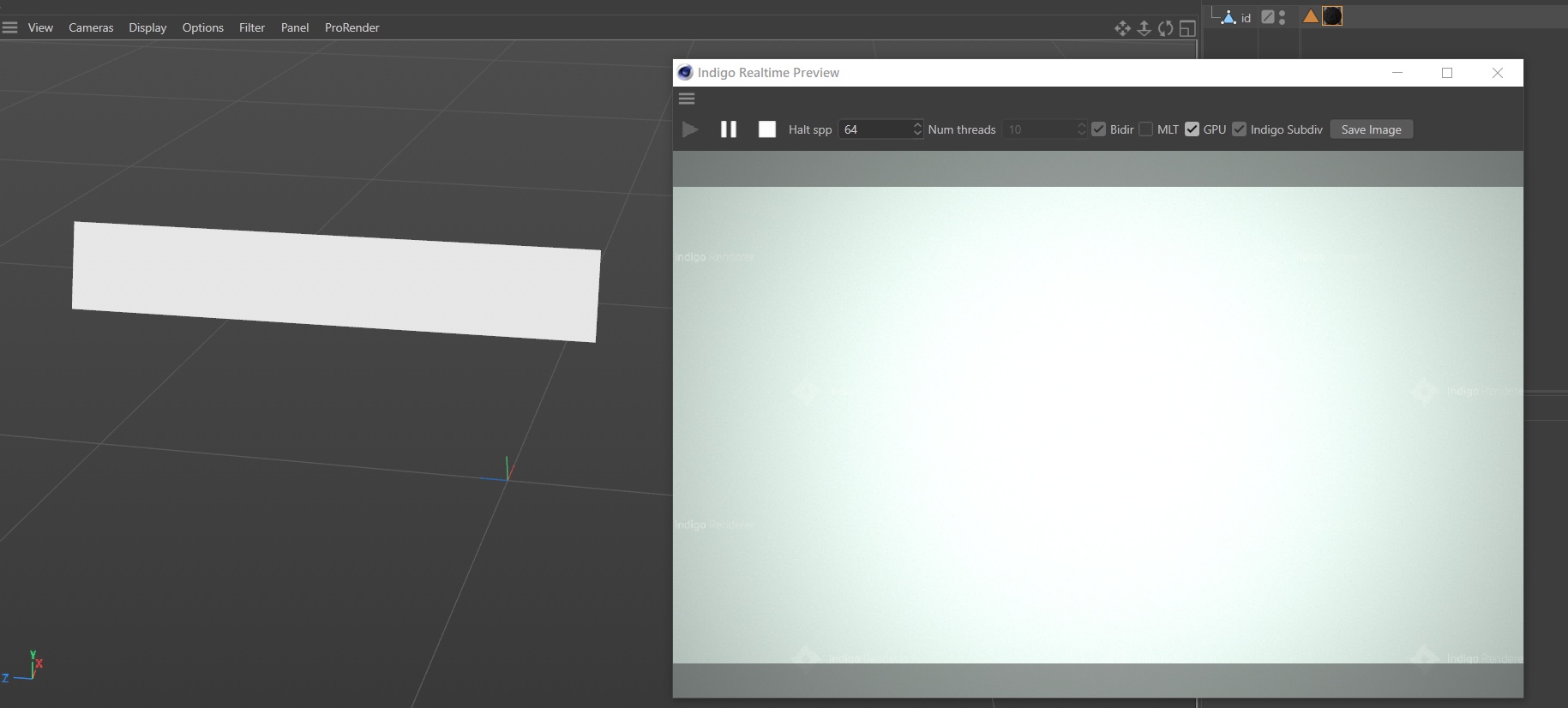
Task: Open the Display menu
Action: [x=147, y=27]
